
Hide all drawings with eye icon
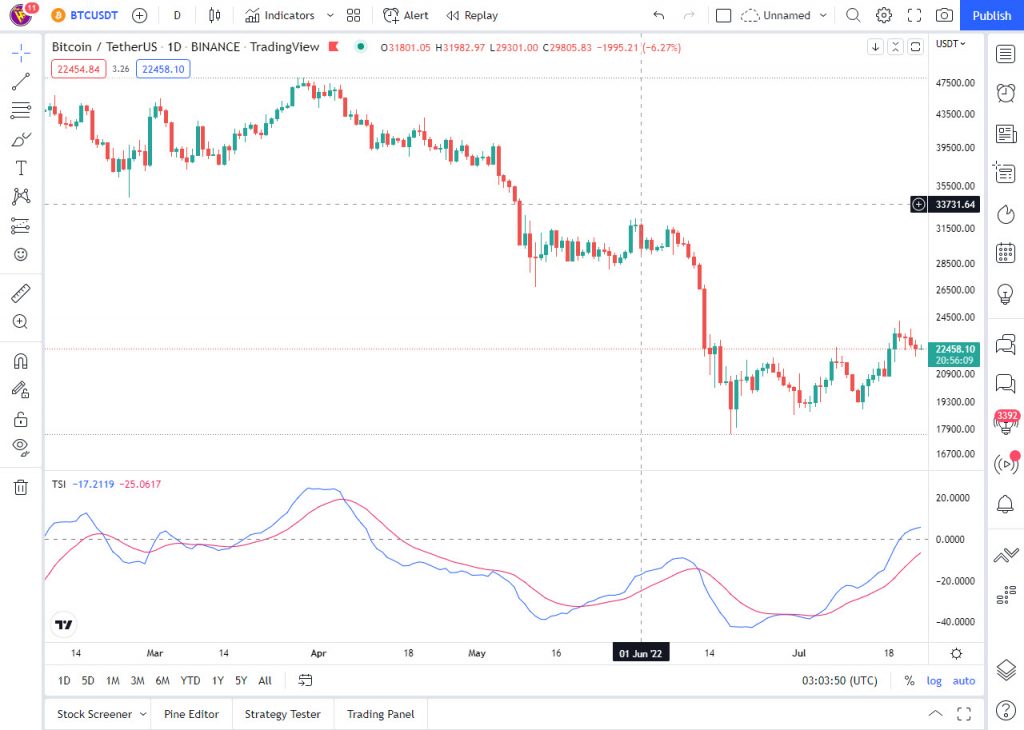click(21, 447)
